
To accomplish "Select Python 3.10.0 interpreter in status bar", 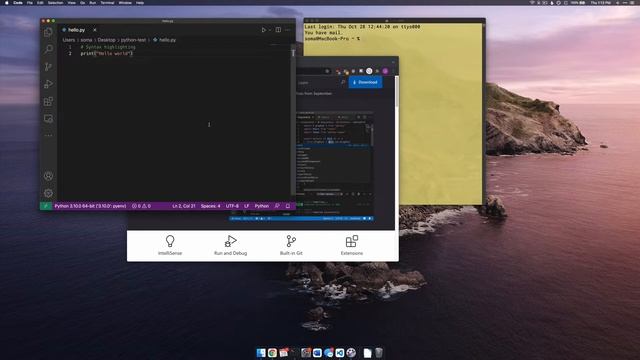I will tap(90, 206).
